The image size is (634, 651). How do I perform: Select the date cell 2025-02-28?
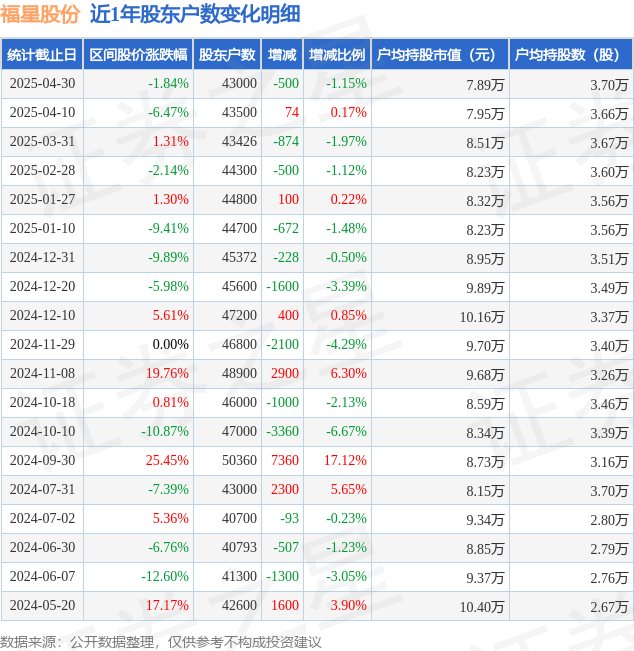tap(42, 171)
